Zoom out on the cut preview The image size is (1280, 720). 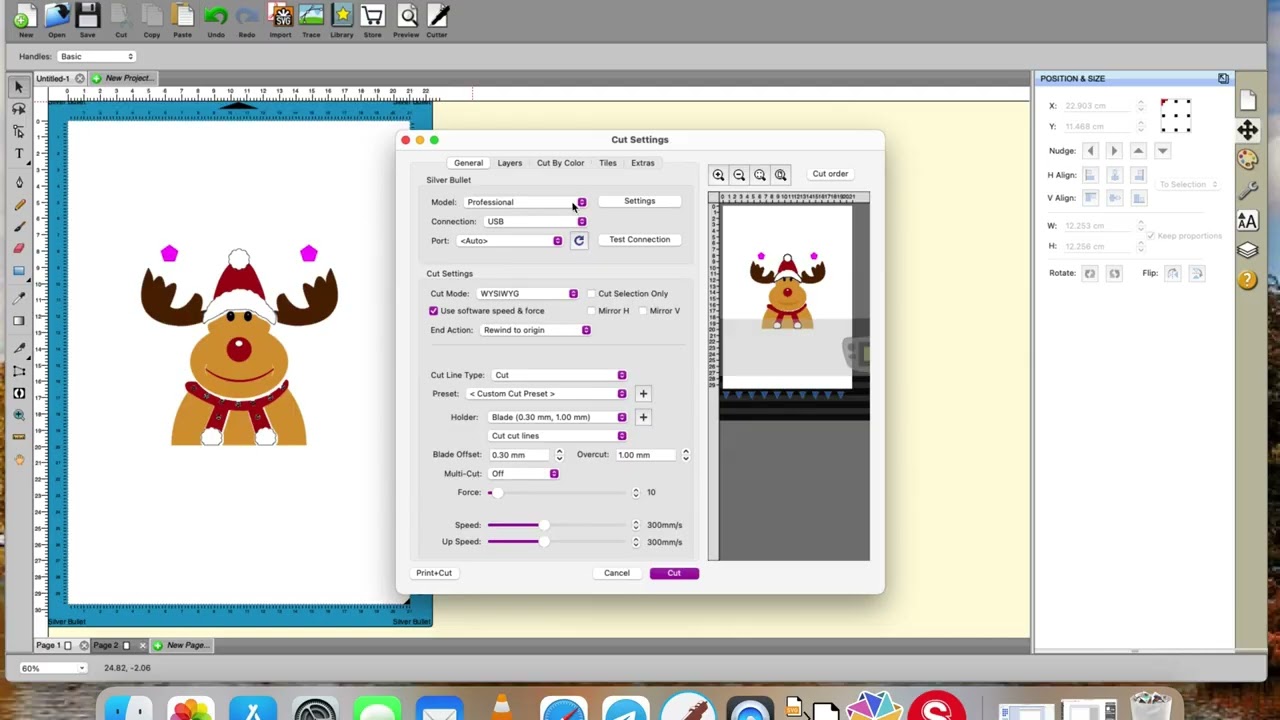[739, 175]
